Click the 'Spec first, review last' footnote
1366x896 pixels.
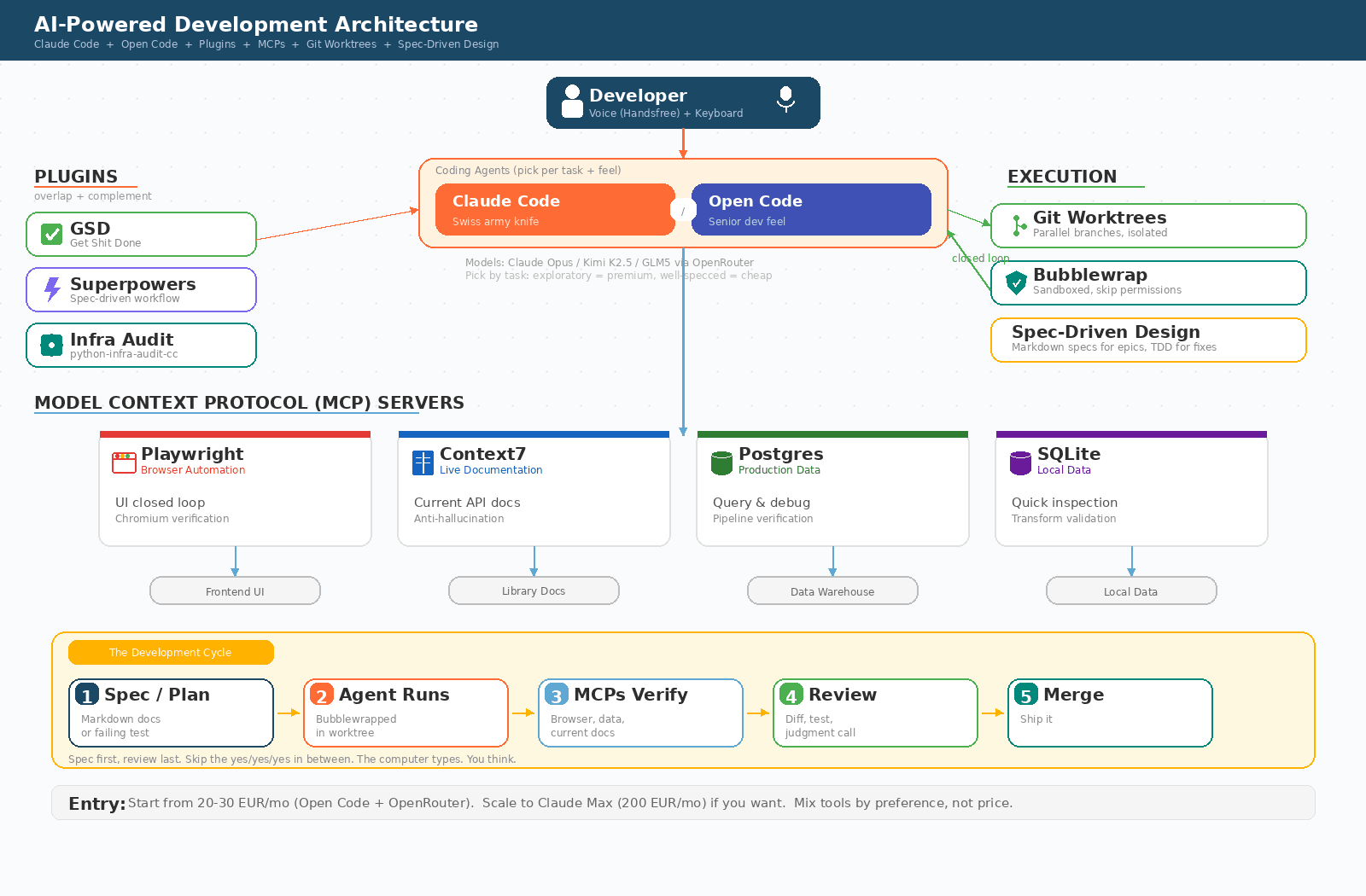(292, 759)
